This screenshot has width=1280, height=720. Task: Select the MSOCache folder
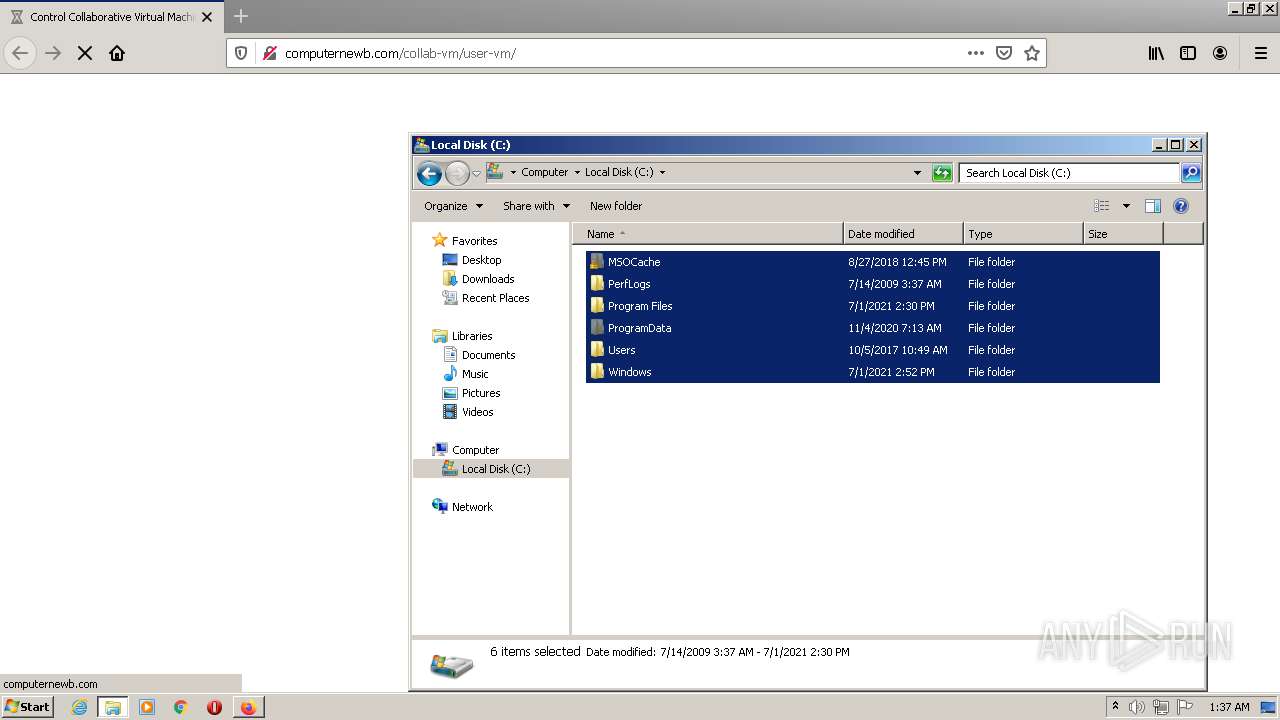pos(872,262)
